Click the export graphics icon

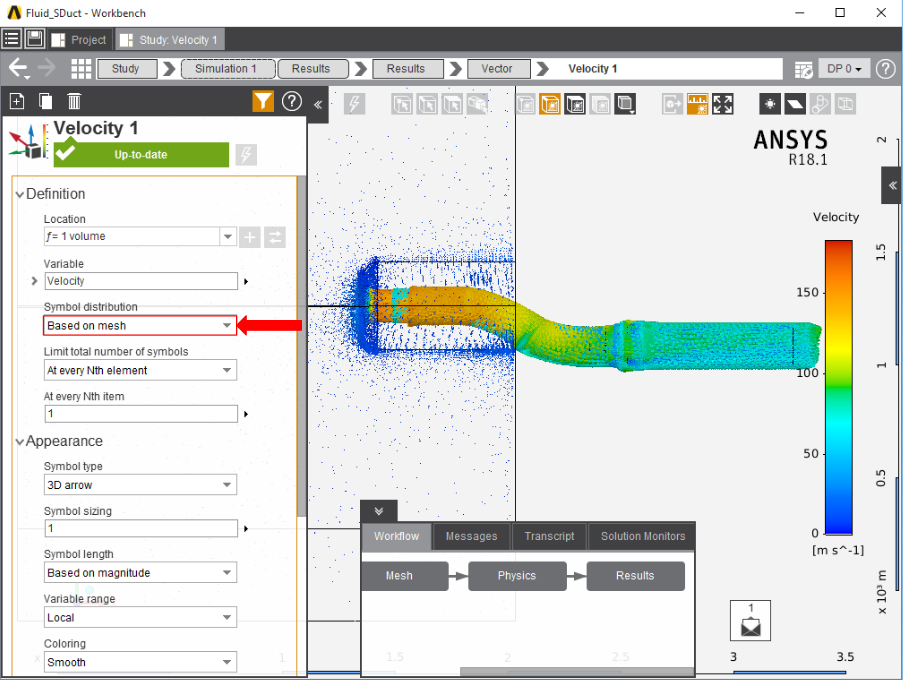click(672, 104)
